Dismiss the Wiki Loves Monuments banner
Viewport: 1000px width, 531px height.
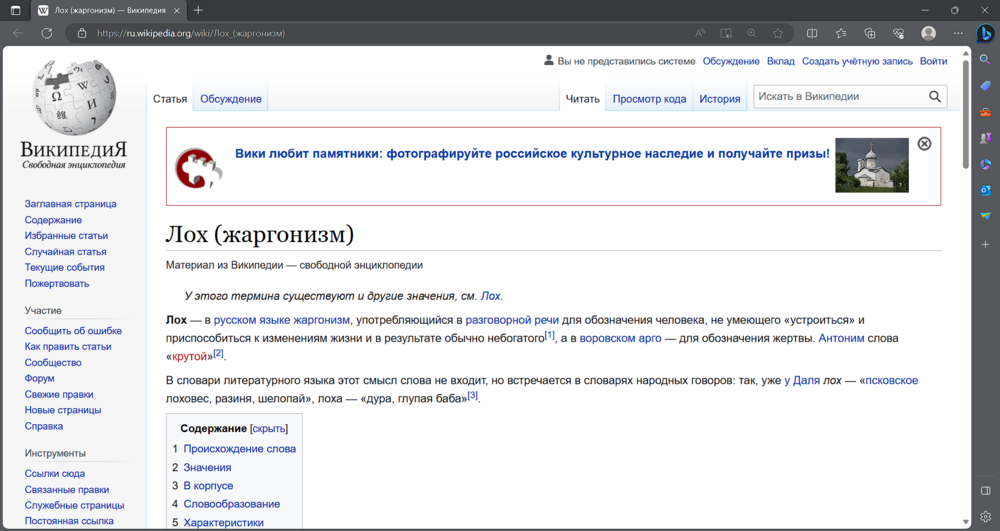[924, 144]
